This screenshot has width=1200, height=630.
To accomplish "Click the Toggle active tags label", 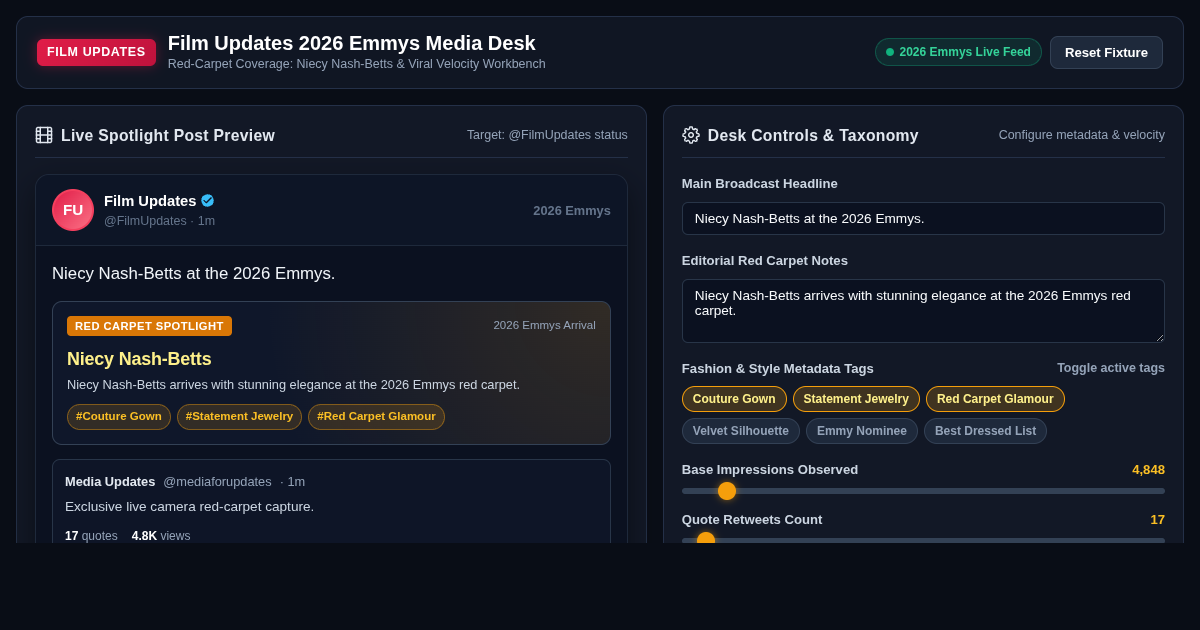I will [1111, 368].
